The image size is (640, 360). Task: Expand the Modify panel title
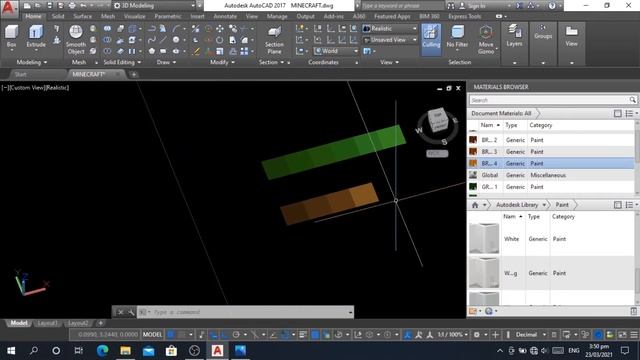(x=222, y=62)
